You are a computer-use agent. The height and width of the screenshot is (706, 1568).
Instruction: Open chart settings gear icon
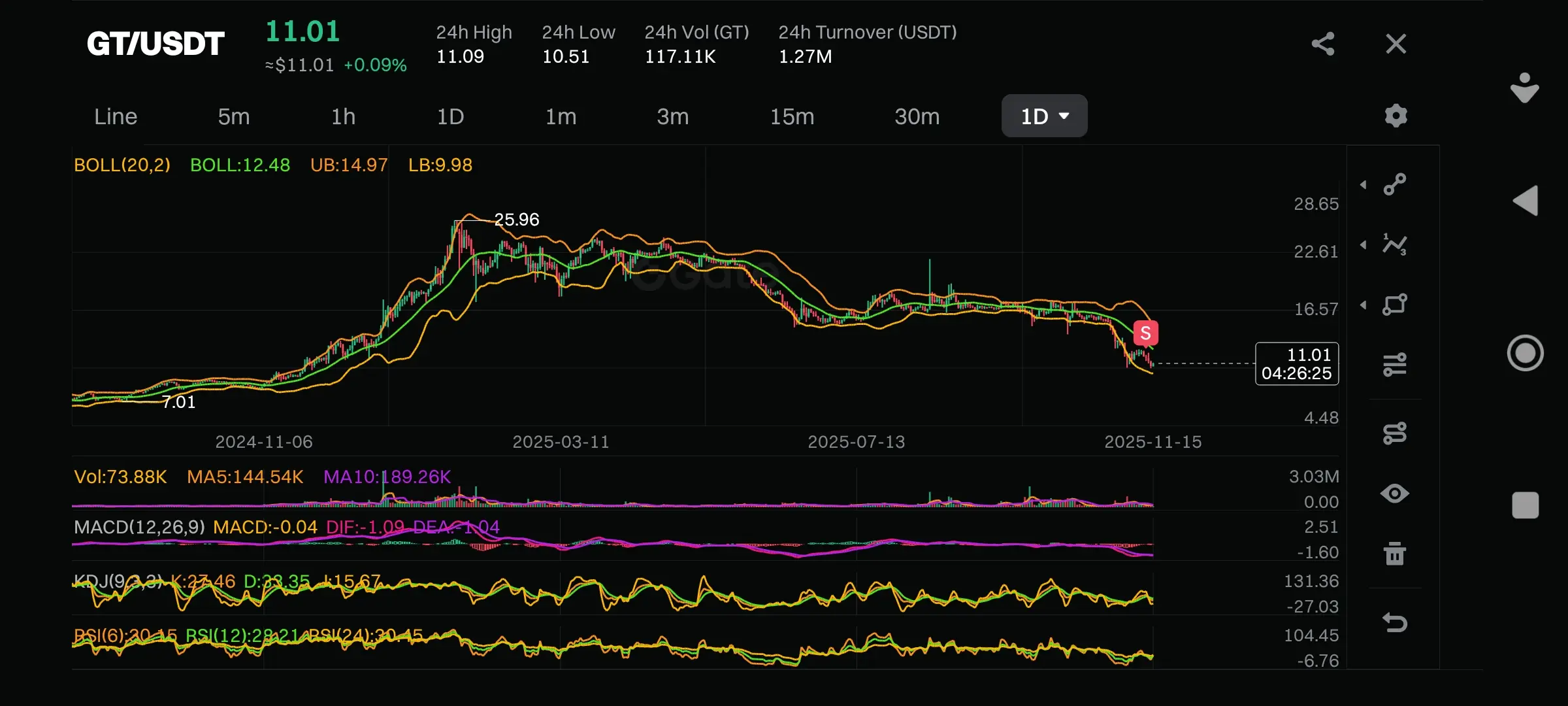click(1396, 116)
